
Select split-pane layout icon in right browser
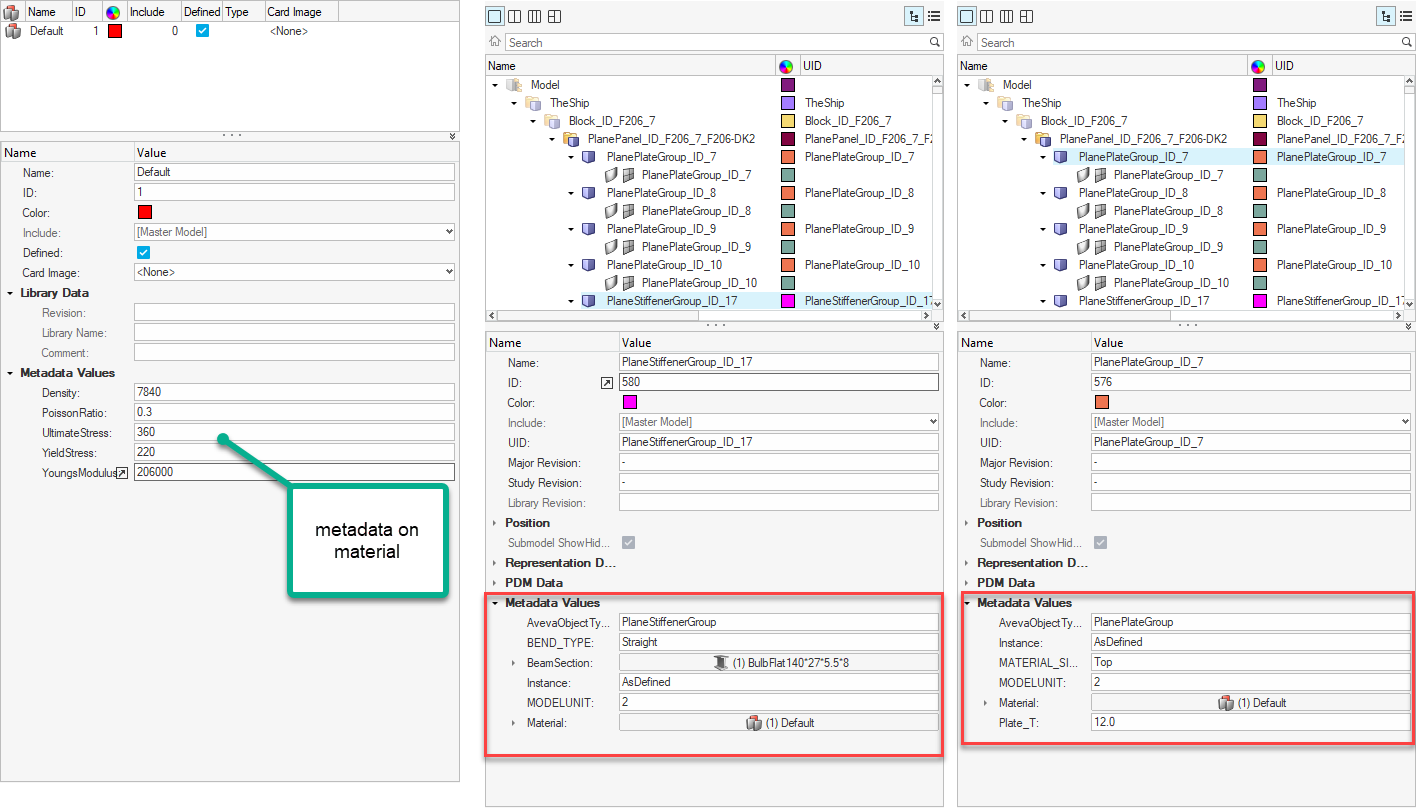point(1026,16)
